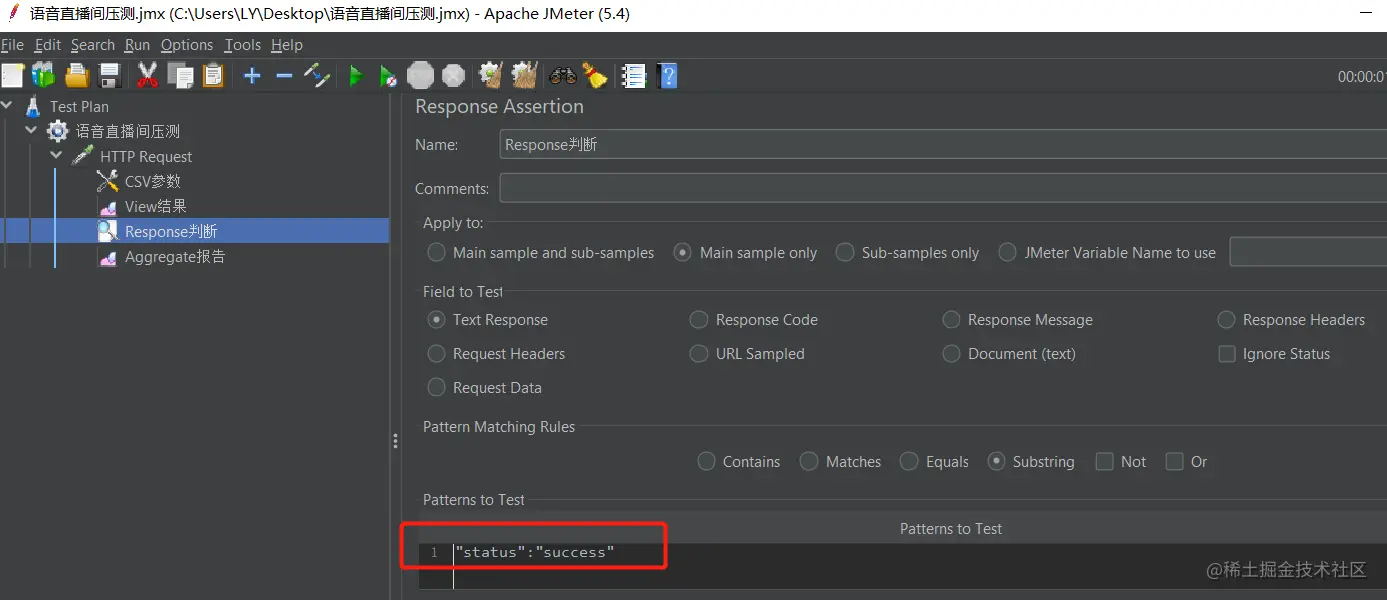Click the Name field containing Response判断
Viewport: 1387px width, 600px height.
pos(943,145)
